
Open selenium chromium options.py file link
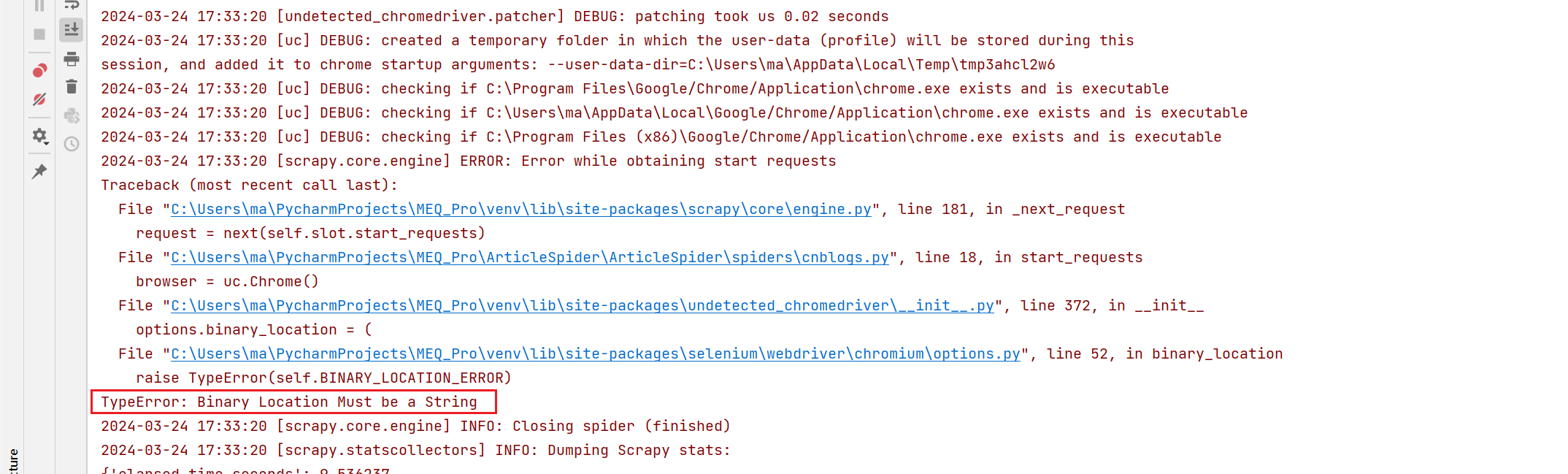click(595, 354)
